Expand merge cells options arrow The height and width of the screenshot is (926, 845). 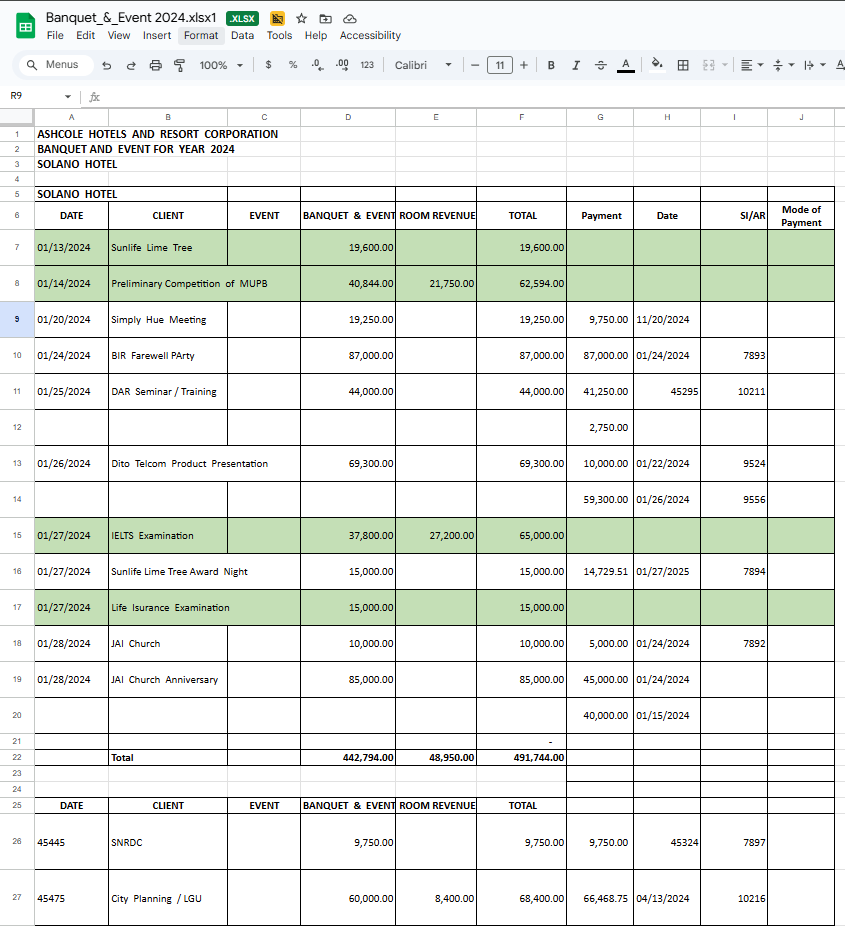click(725, 65)
